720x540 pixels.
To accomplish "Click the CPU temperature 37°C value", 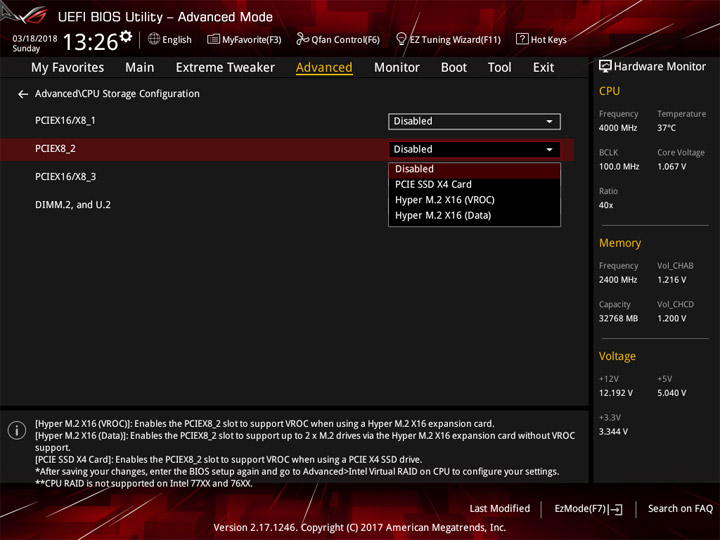I will pos(666,128).
